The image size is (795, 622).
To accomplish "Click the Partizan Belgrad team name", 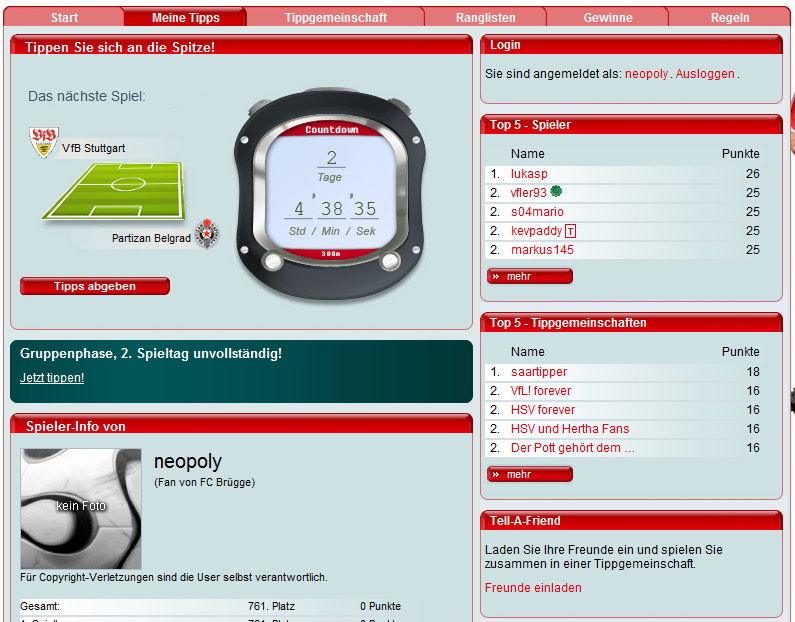I will [151, 238].
